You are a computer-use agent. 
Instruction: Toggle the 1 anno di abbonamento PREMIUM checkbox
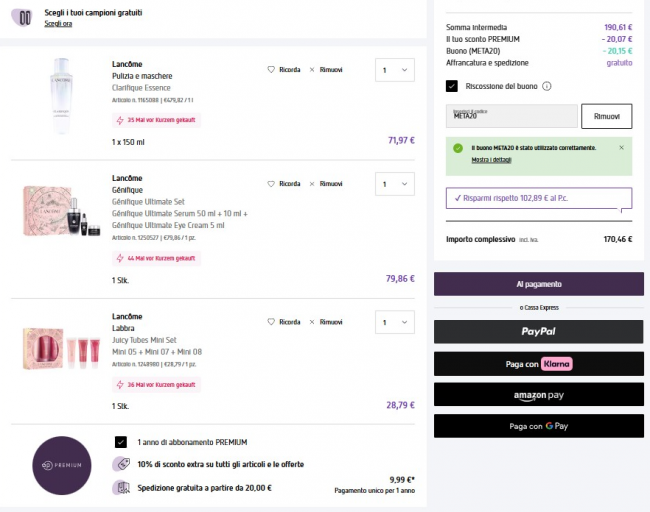pyautogui.click(x=121, y=441)
